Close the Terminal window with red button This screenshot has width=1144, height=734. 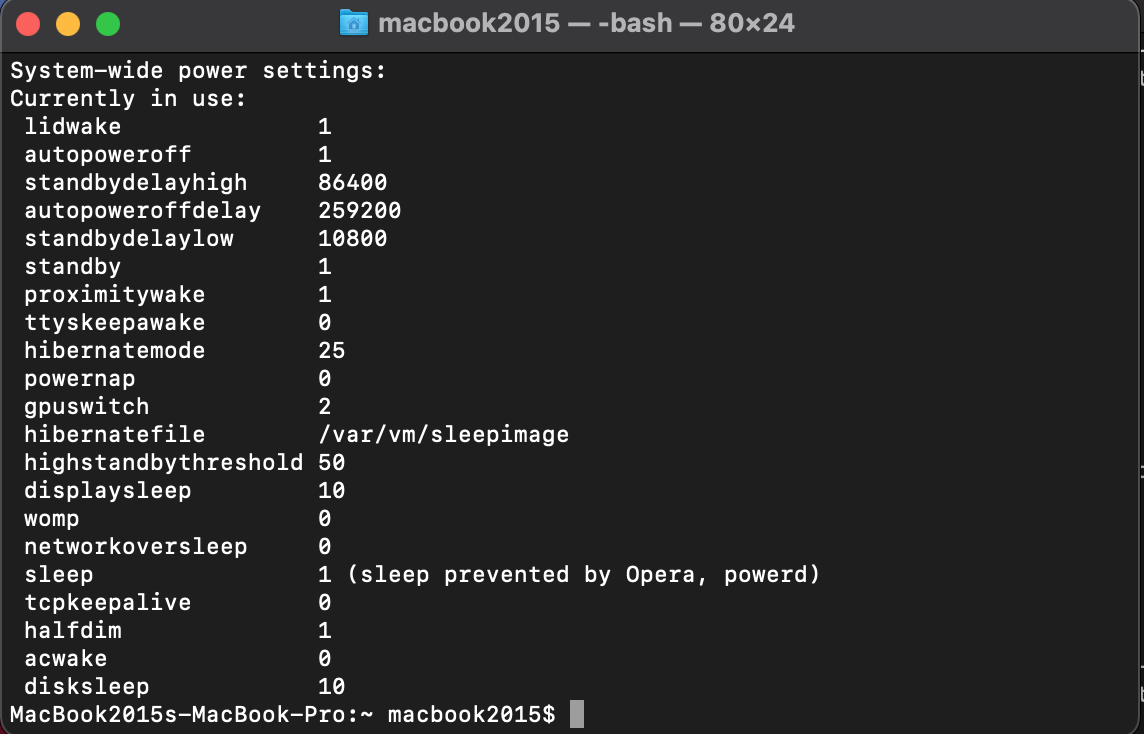29,24
